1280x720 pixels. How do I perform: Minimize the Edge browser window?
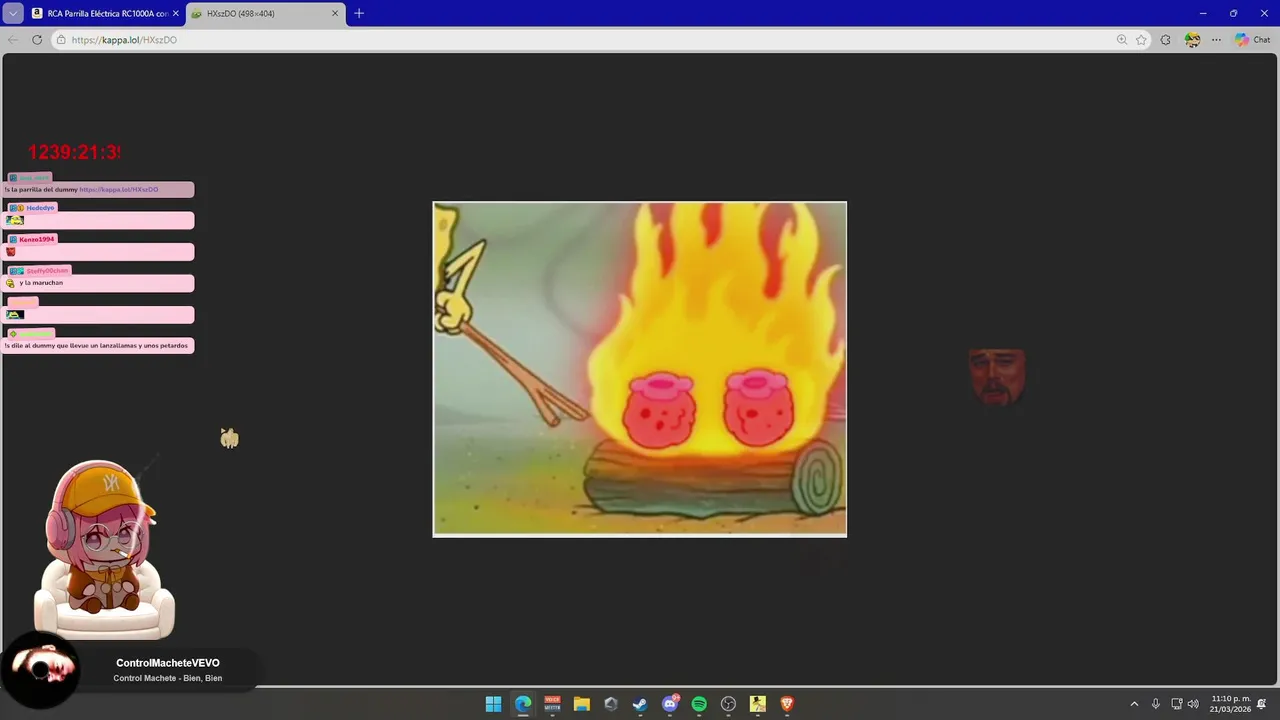(x=1203, y=13)
